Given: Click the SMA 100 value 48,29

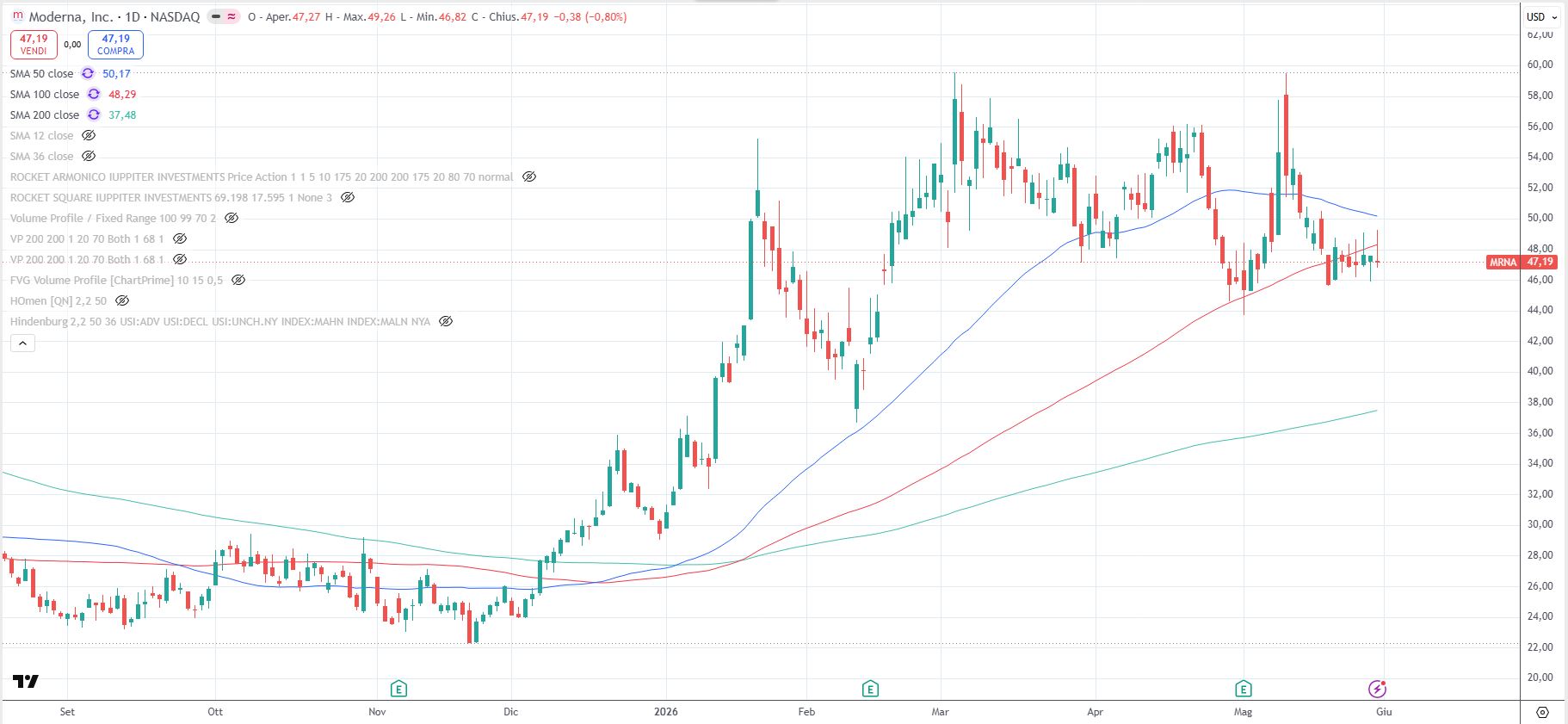Looking at the screenshot, I should coord(122,95).
